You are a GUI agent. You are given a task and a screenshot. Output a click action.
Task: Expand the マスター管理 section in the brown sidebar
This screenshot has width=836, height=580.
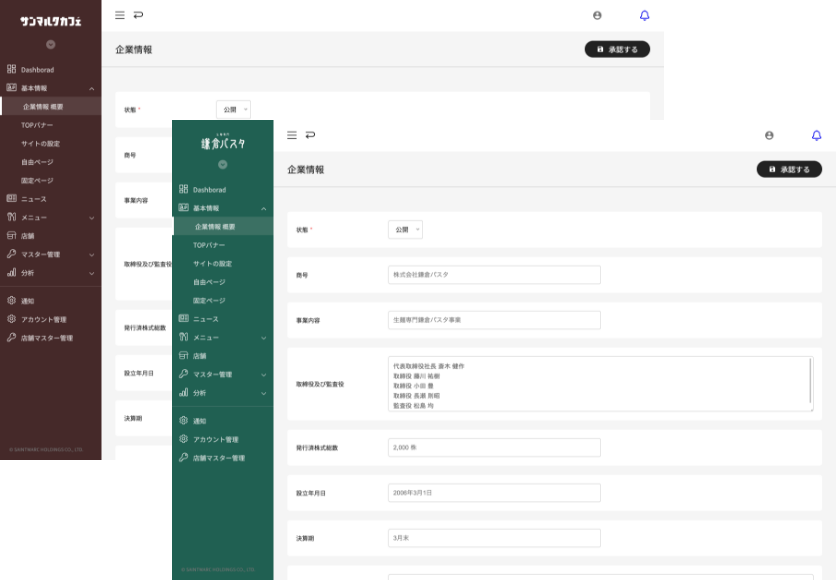(92, 255)
